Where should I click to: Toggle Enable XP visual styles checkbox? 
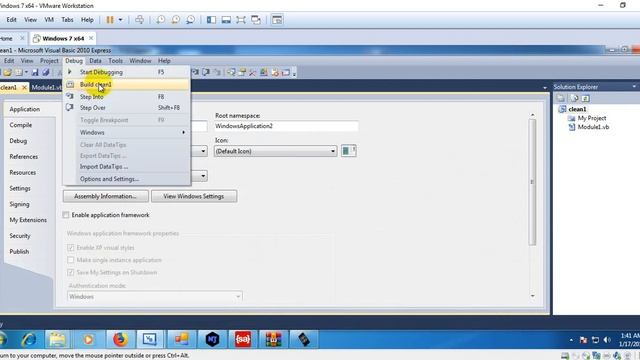pyautogui.click(x=71, y=248)
